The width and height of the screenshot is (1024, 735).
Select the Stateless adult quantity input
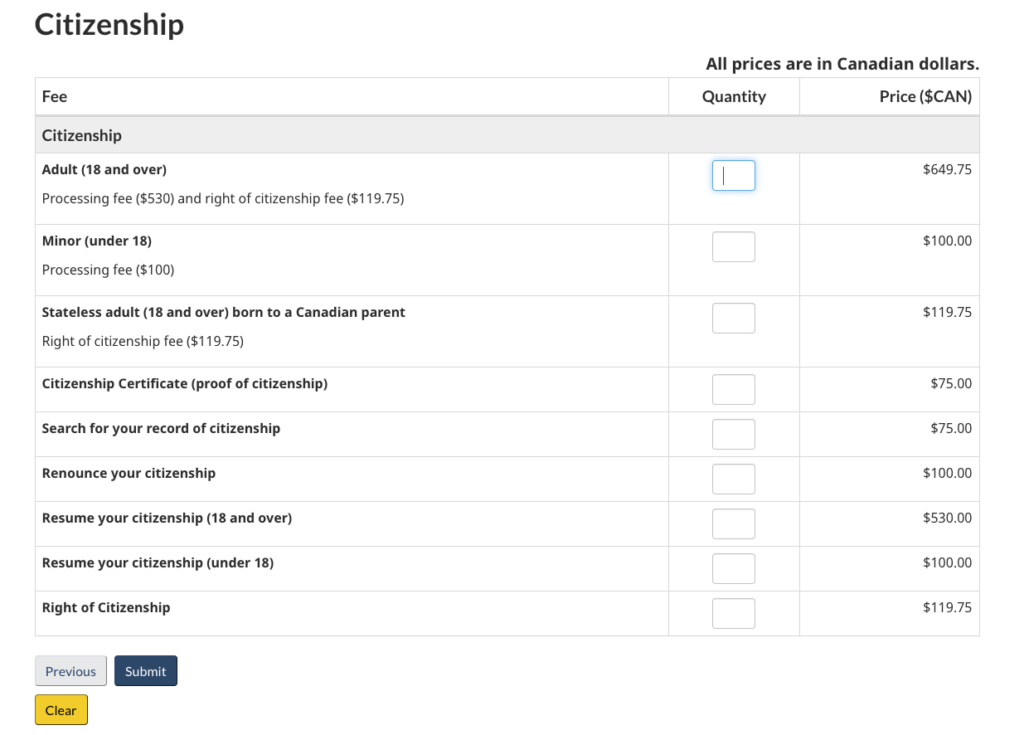(733, 318)
